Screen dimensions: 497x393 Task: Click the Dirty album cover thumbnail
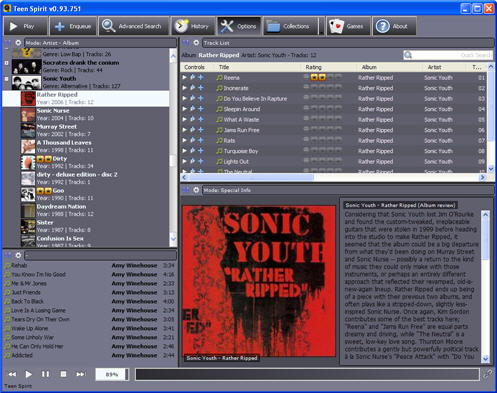click(x=28, y=162)
